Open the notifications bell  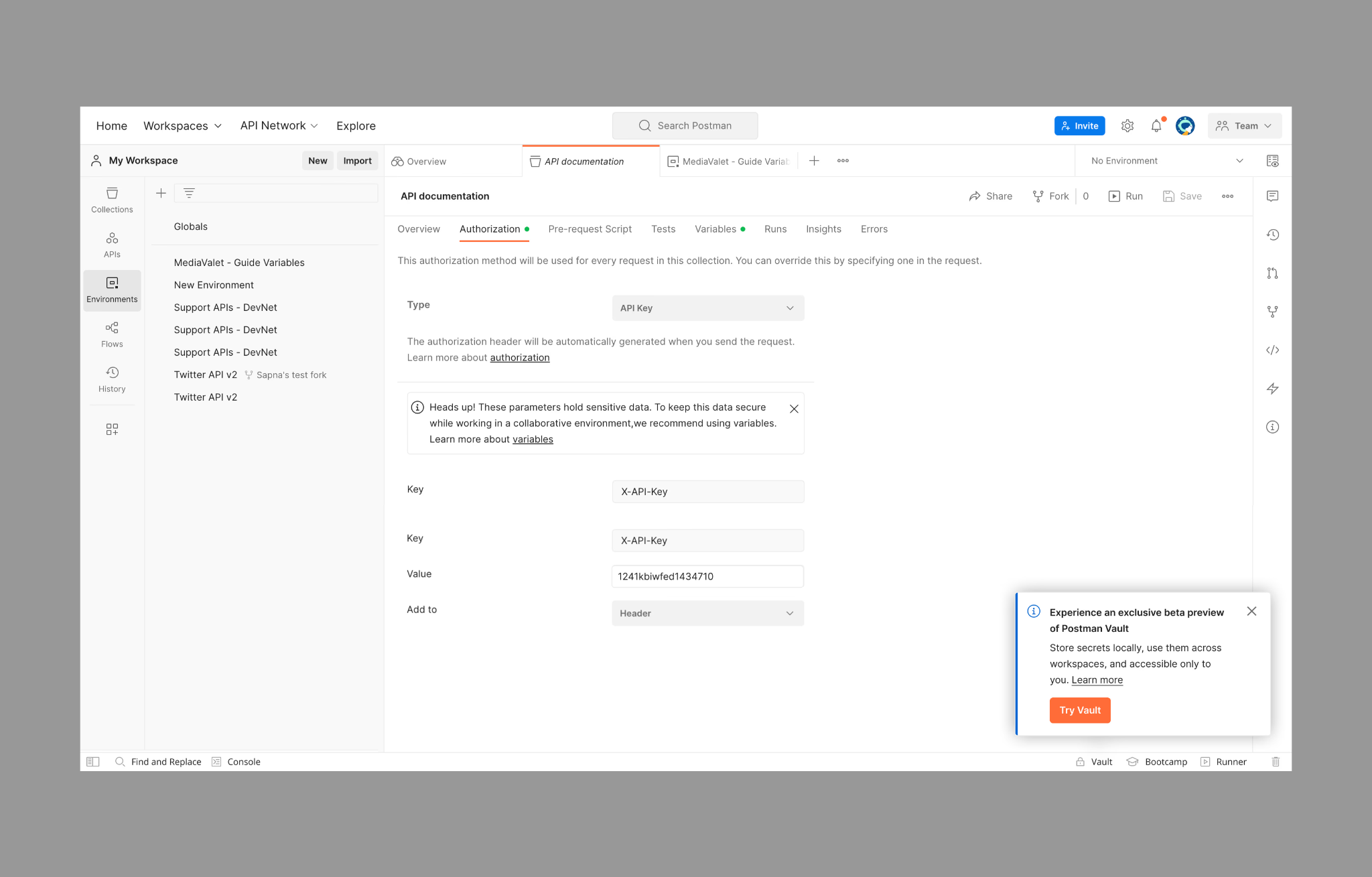(x=1156, y=126)
